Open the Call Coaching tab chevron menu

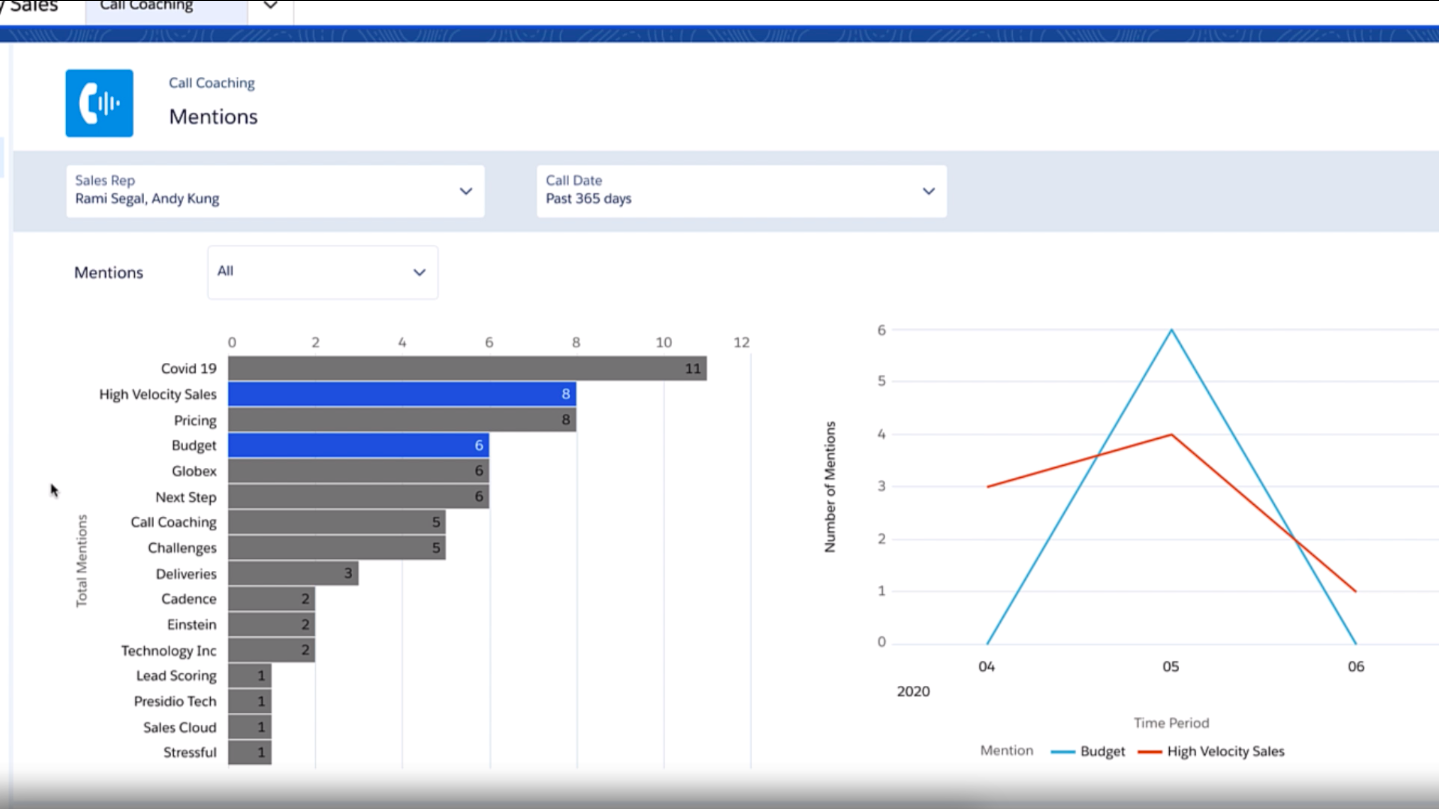pos(269,6)
